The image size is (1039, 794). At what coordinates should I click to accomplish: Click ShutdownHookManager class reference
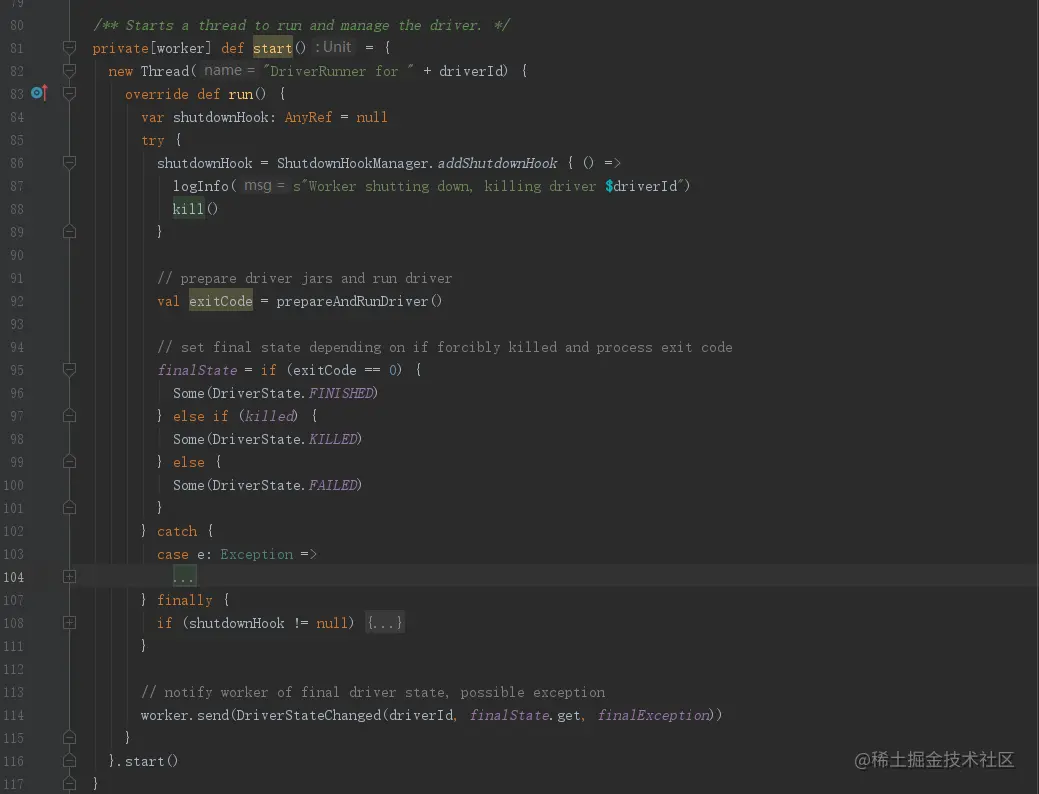tap(353, 163)
